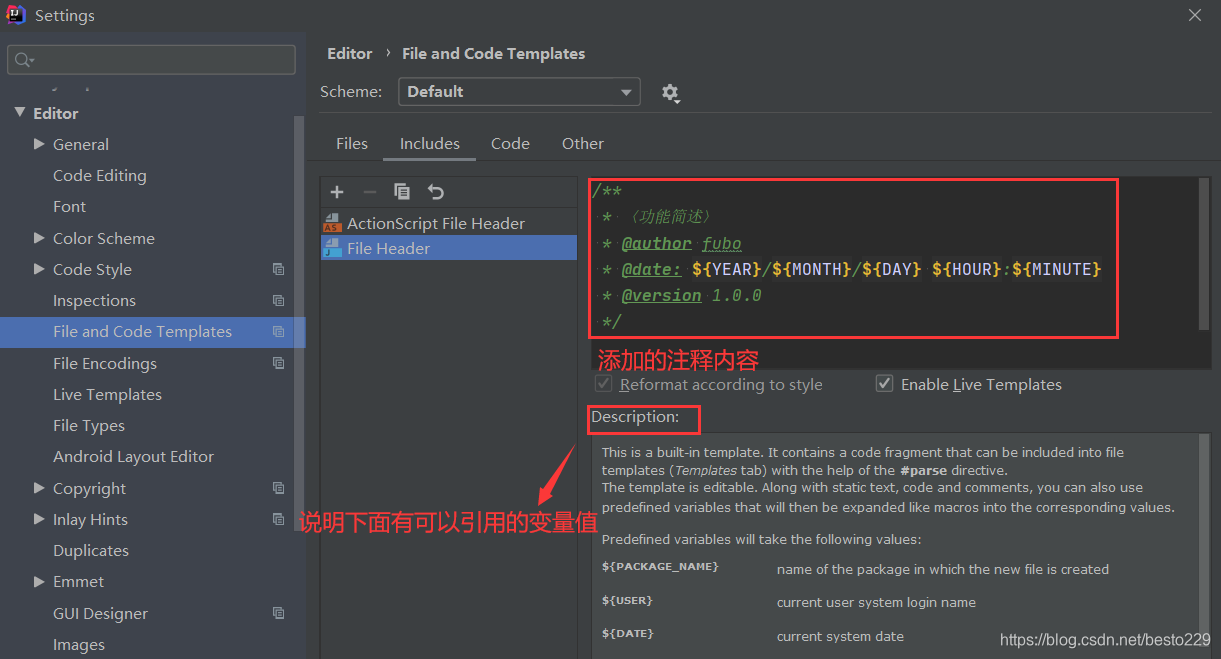
Task: Disable Enable Live Templates checkbox
Action: pos(884,384)
